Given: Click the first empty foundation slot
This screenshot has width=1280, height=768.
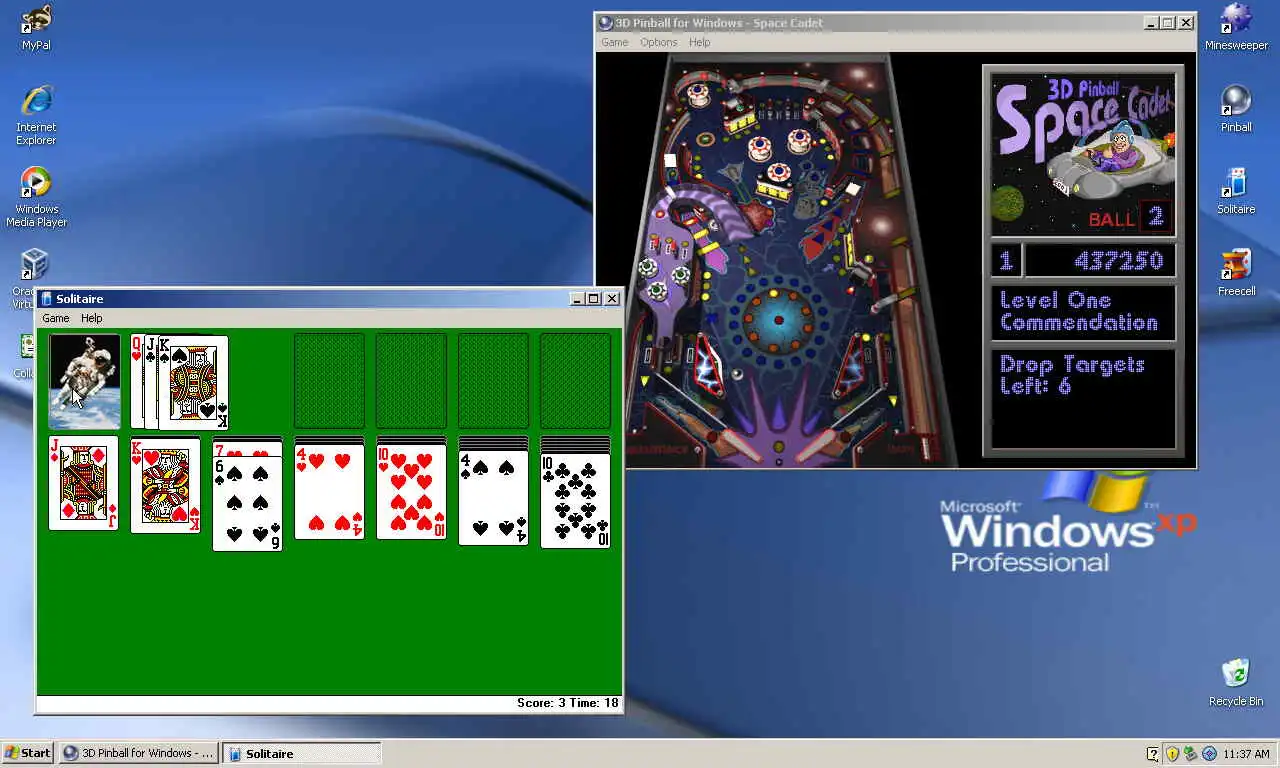Looking at the screenshot, I should click(329, 381).
